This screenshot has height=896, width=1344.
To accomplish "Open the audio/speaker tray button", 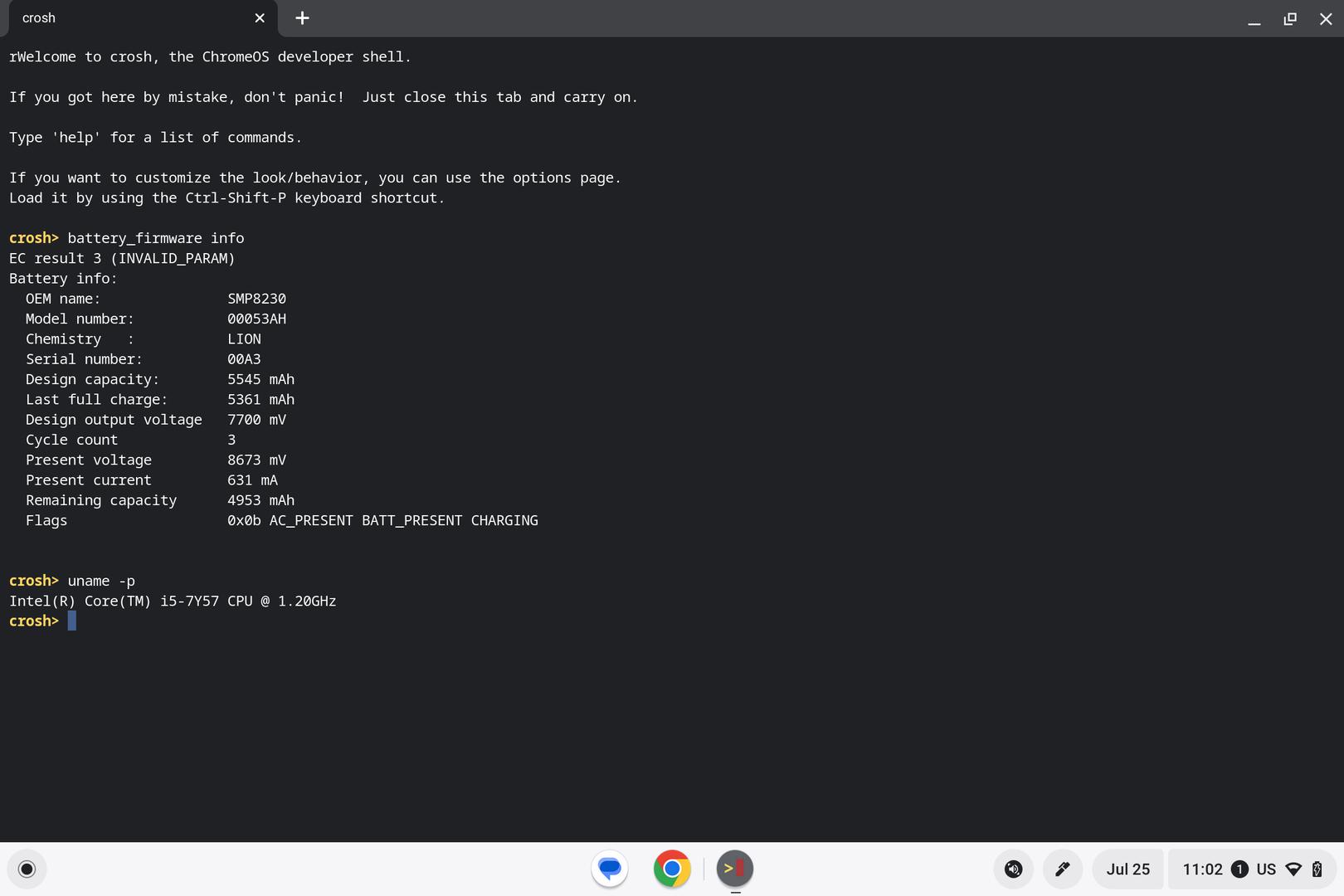I will (1013, 869).
